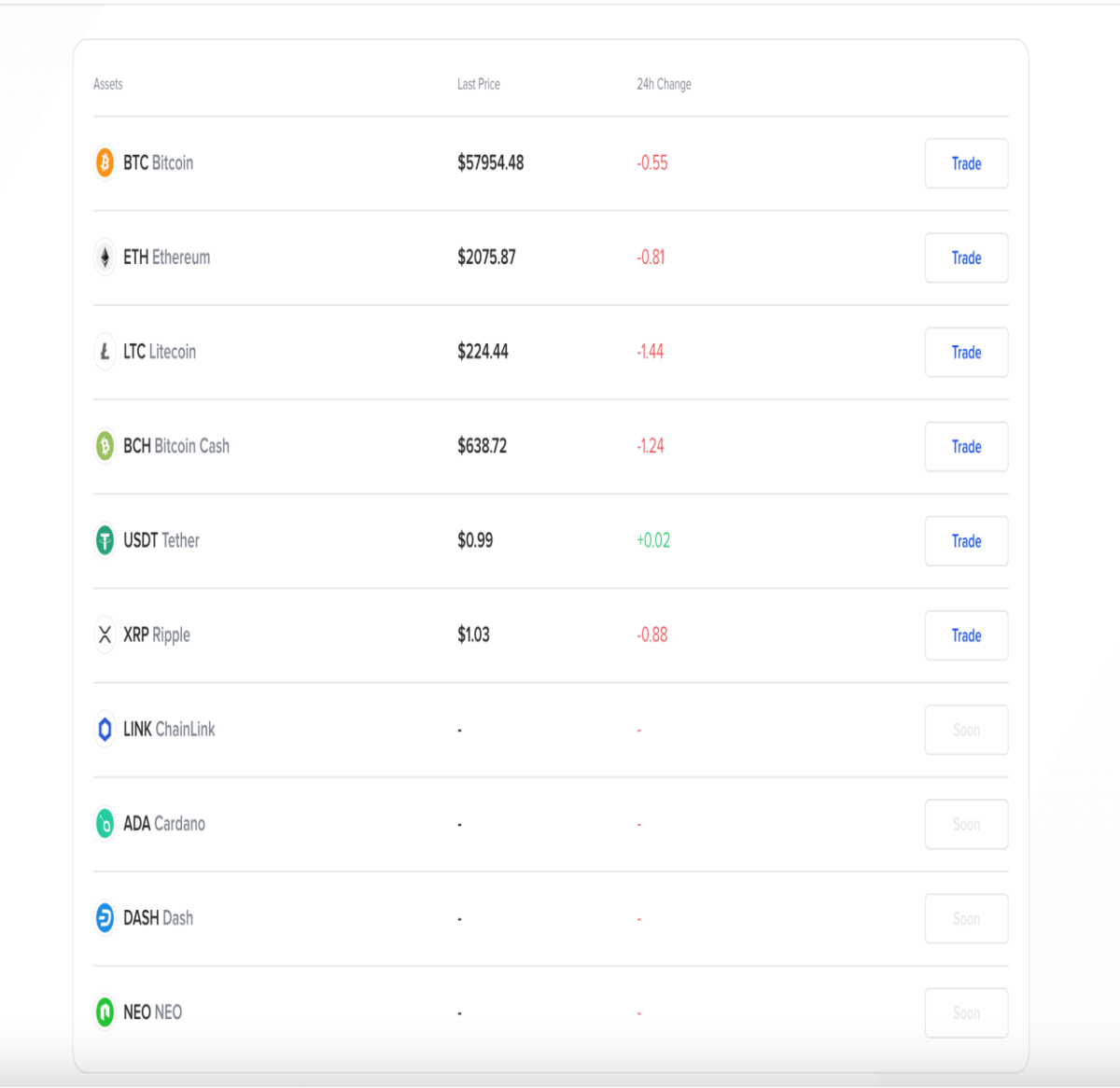This screenshot has width=1120, height=1088.
Task: Click the $638.72 Bitcoin Cash price
Action: [483, 446]
